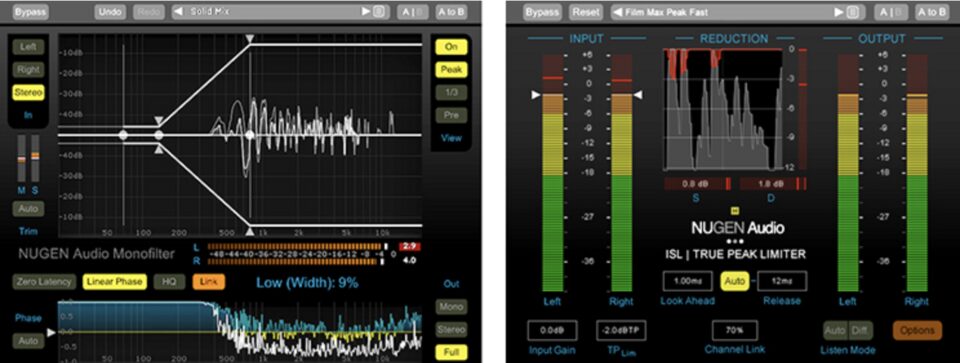The height and width of the screenshot is (363, 960).
Task: Set output to Mono
Action: [x=452, y=306]
